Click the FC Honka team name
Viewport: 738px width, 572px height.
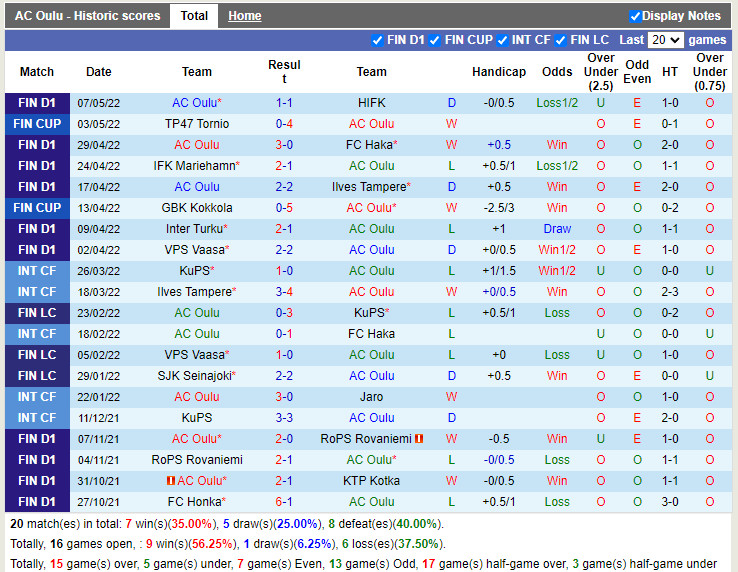[194, 502]
